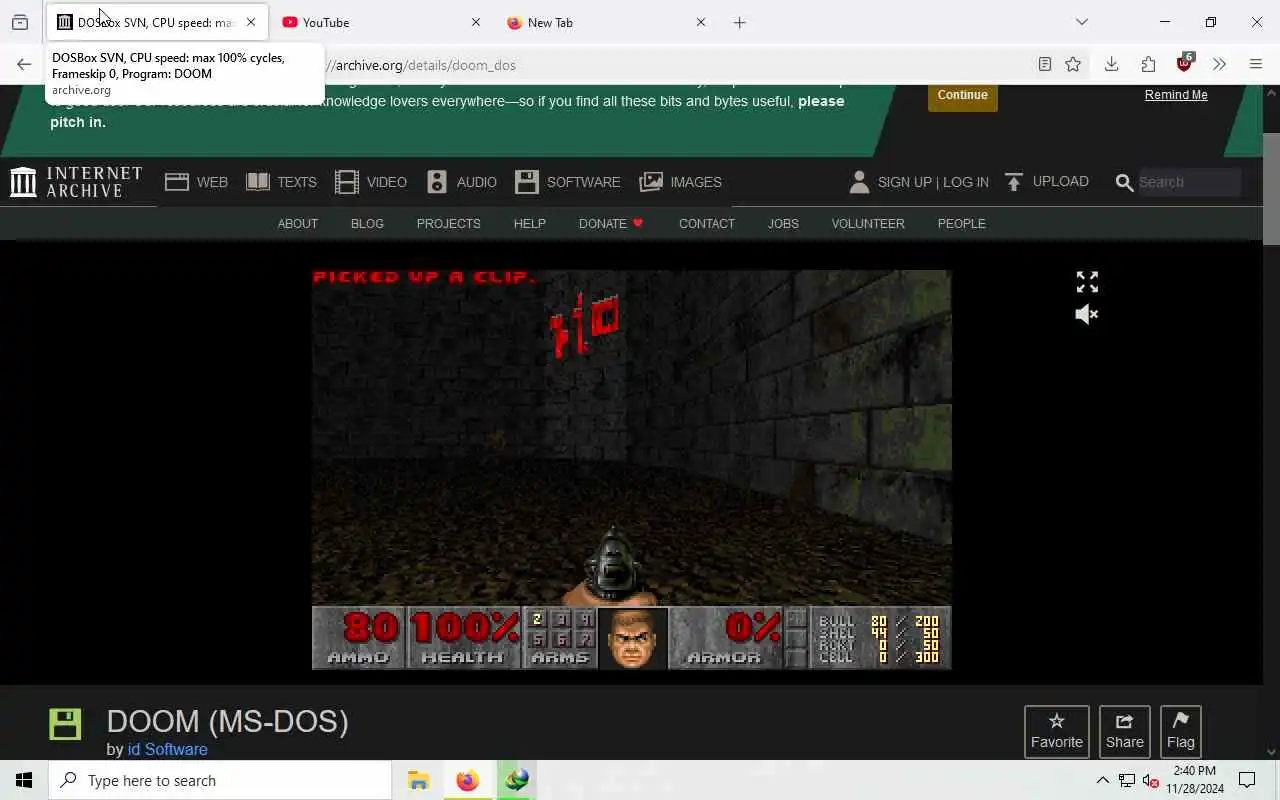
Task: Open the HELP link
Action: pyautogui.click(x=529, y=223)
